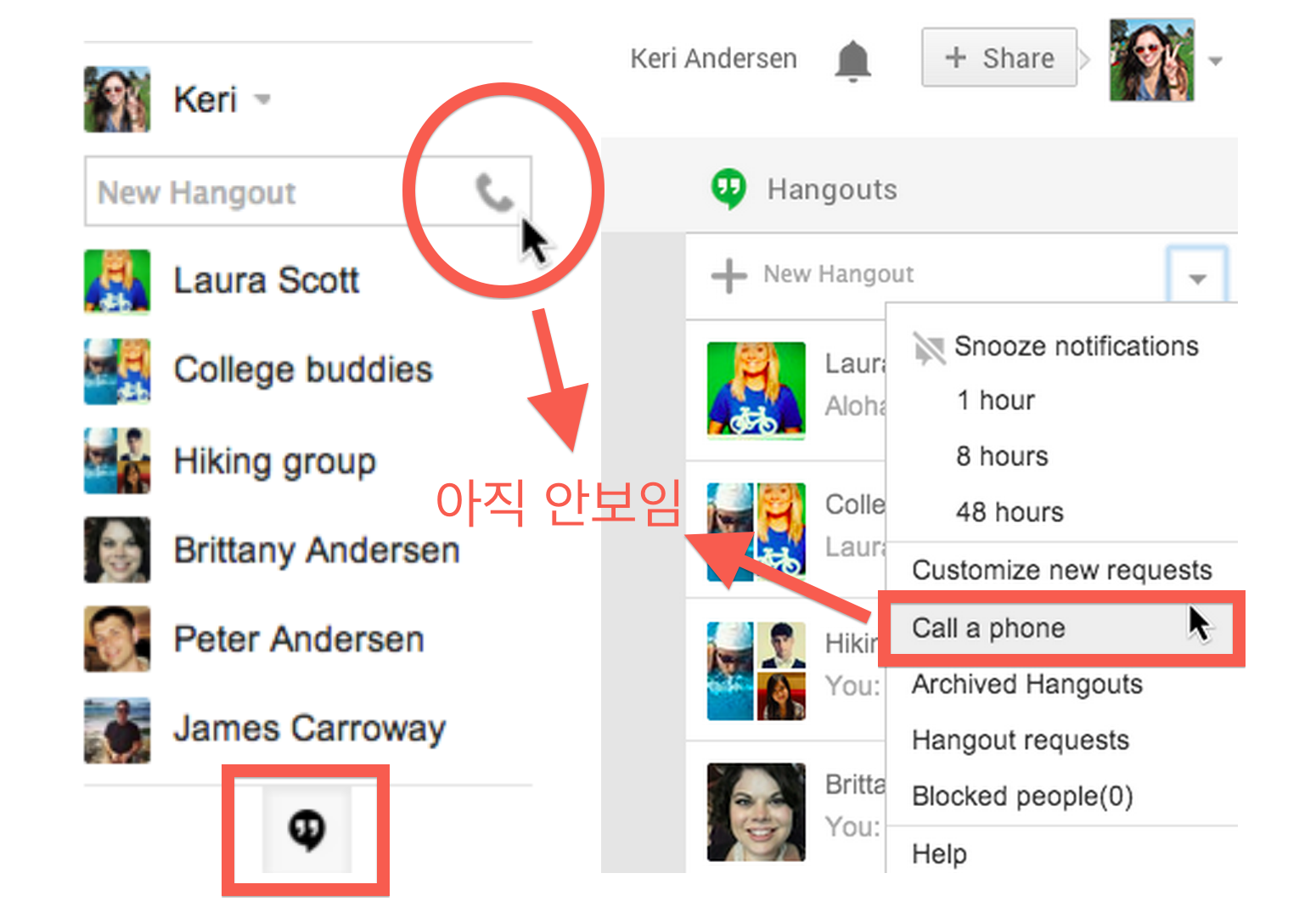This screenshot has height=907, width=1316.
Task: Open the Hangouts quote icon at bottom of contact list
Action: point(307,829)
